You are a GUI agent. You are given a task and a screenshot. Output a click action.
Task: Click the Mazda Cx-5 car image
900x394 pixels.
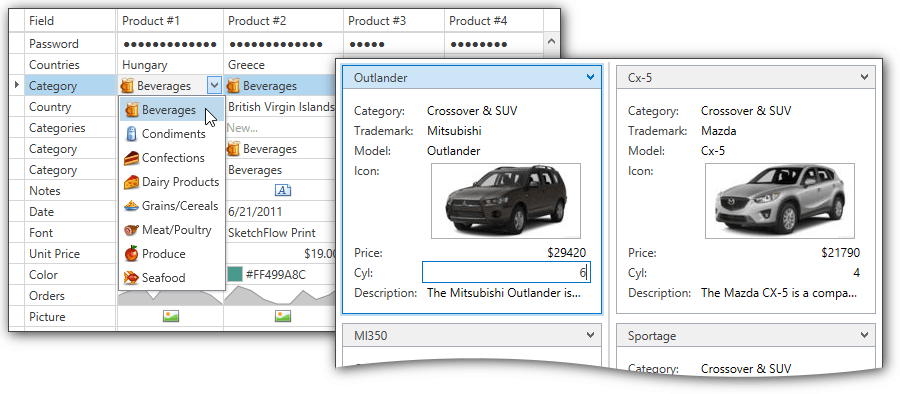click(x=779, y=200)
